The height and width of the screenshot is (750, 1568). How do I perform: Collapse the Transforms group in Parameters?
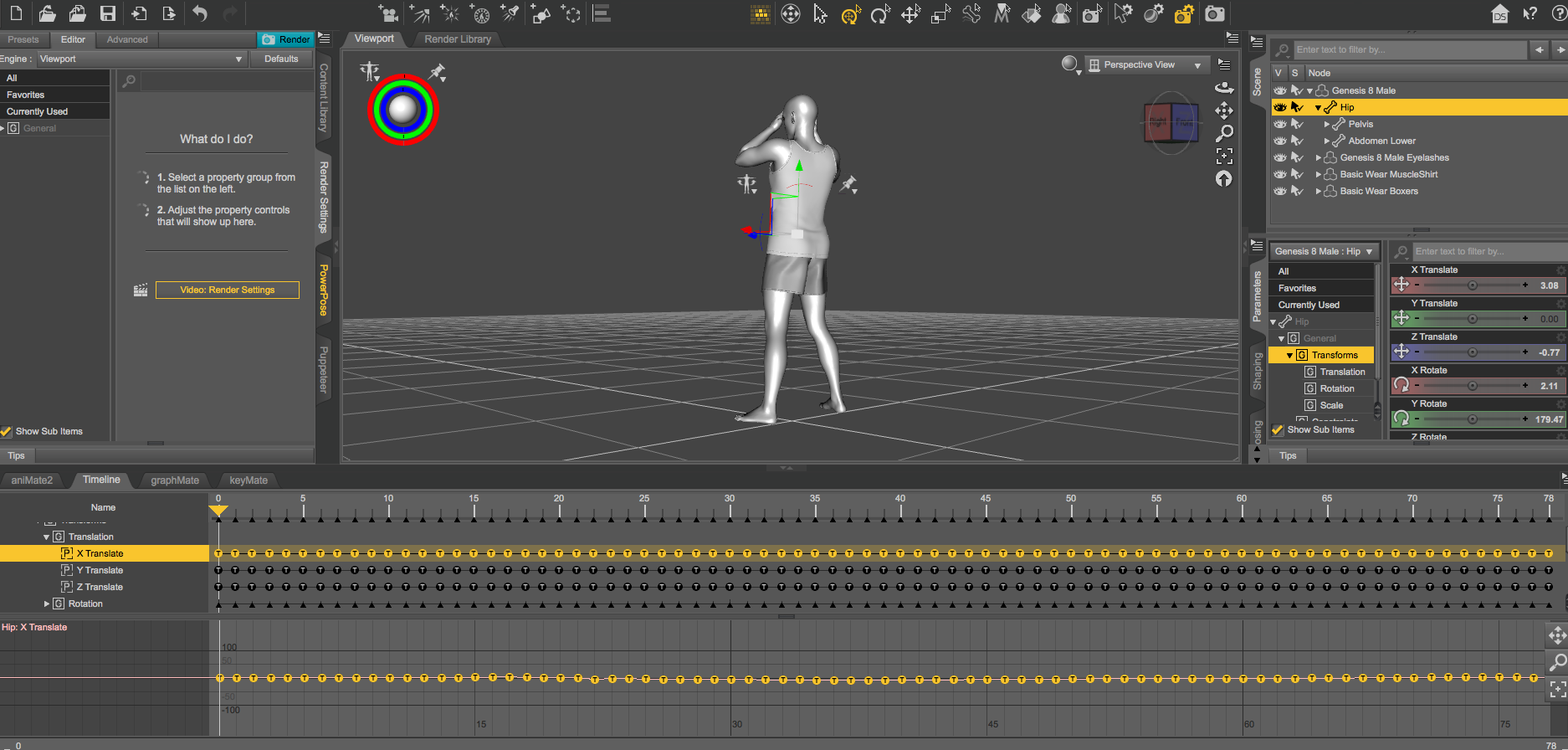tap(1289, 356)
